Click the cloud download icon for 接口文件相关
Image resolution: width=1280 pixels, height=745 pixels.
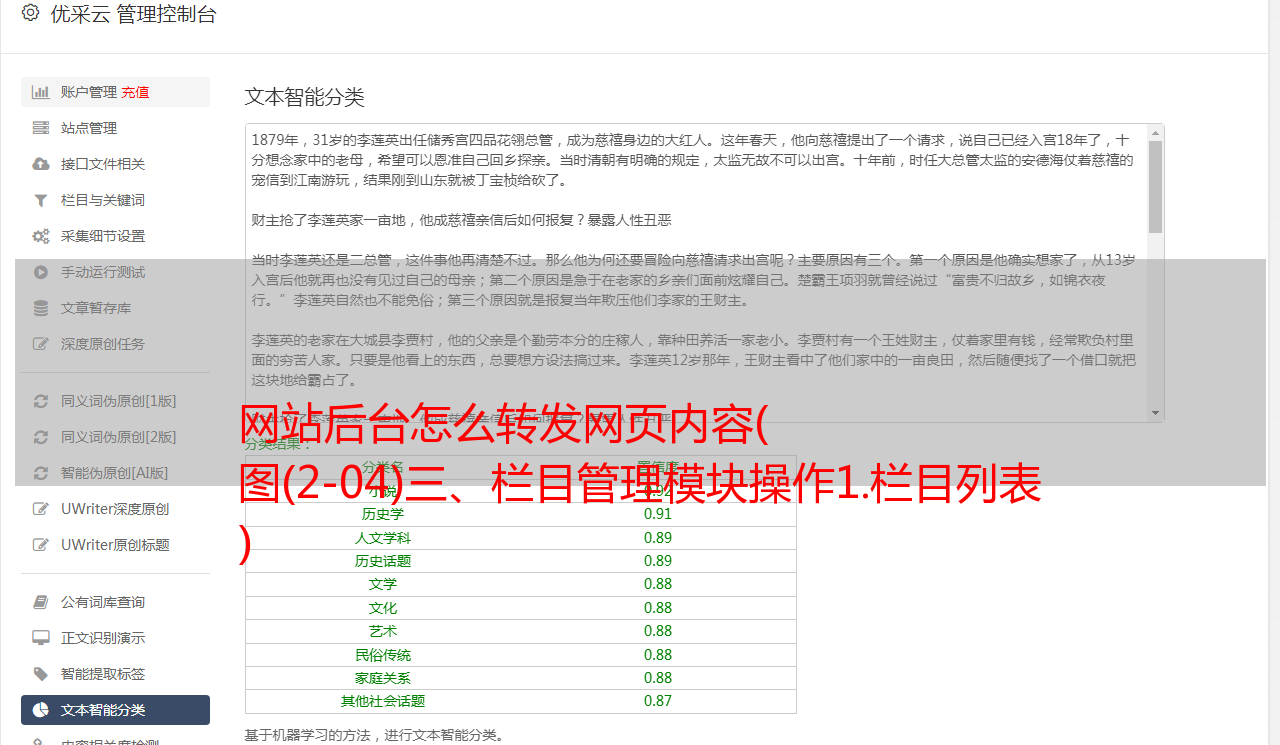coord(41,164)
